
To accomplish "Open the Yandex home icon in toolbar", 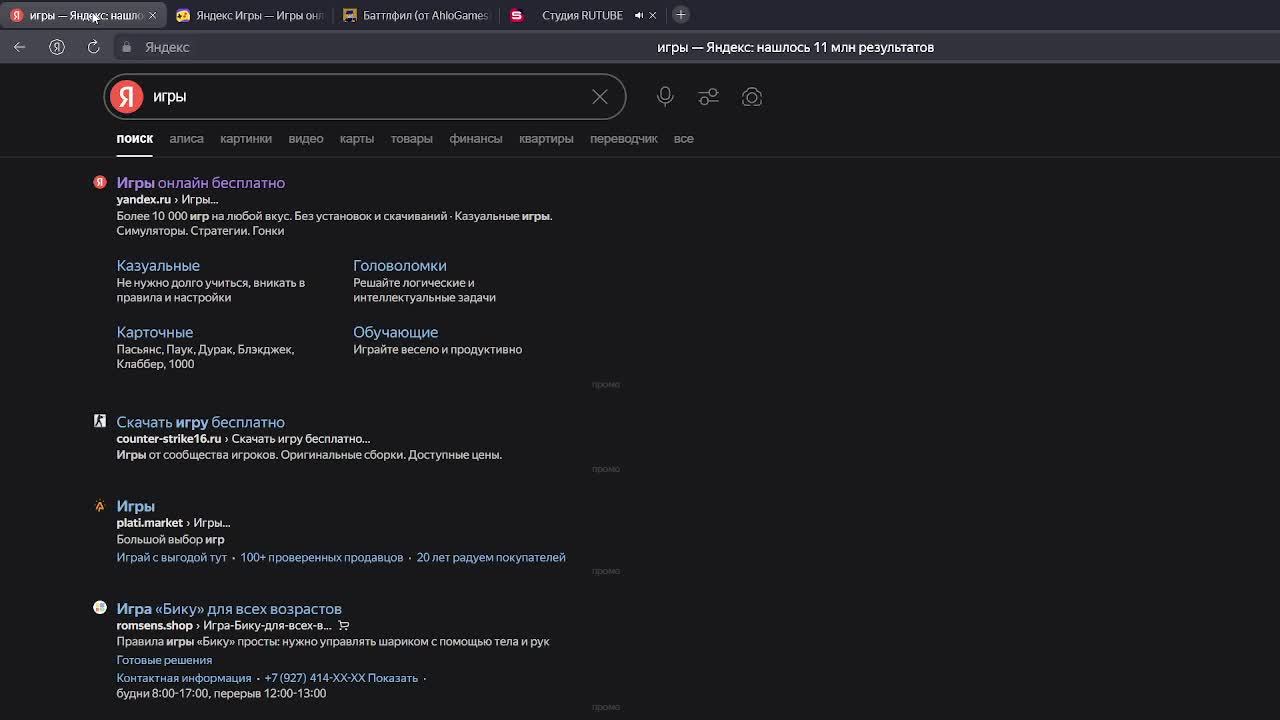I will (57, 47).
